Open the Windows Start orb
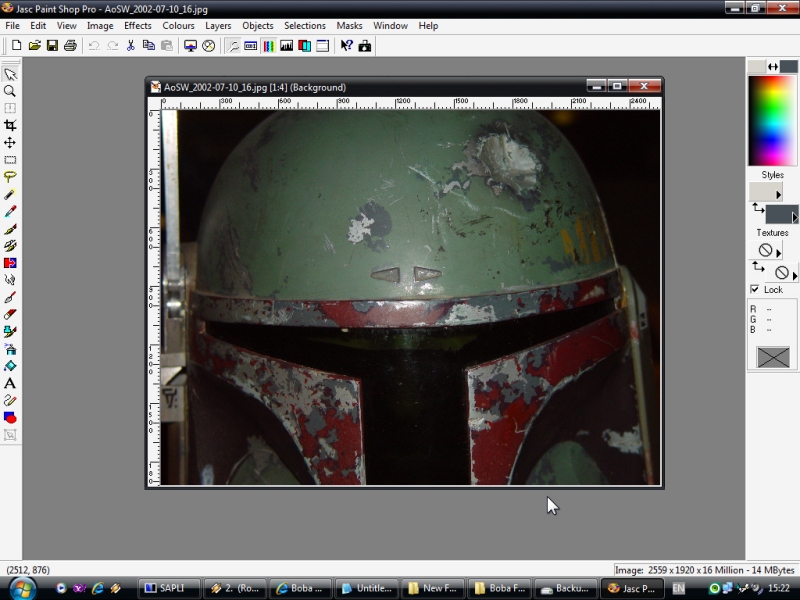The height and width of the screenshot is (600, 800). pos(22,588)
